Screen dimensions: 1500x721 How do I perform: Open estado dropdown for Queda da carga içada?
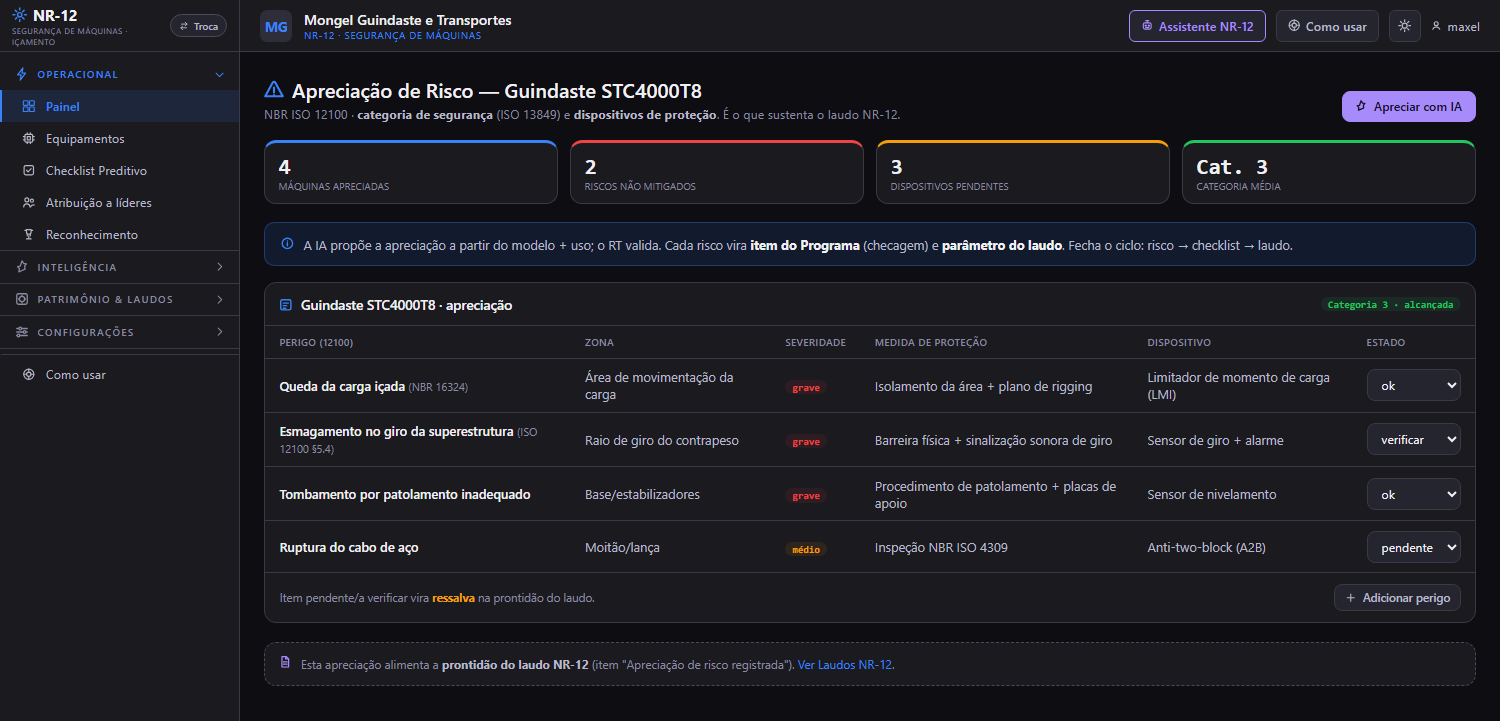coord(1413,385)
